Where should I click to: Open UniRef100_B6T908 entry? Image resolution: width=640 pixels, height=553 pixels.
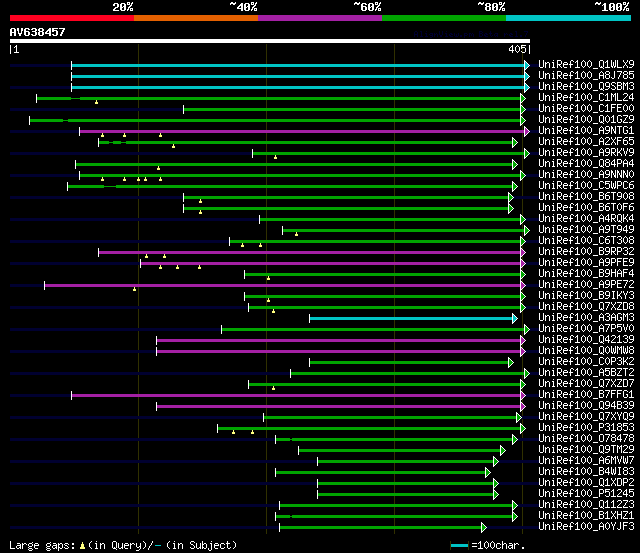(x=586, y=197)
